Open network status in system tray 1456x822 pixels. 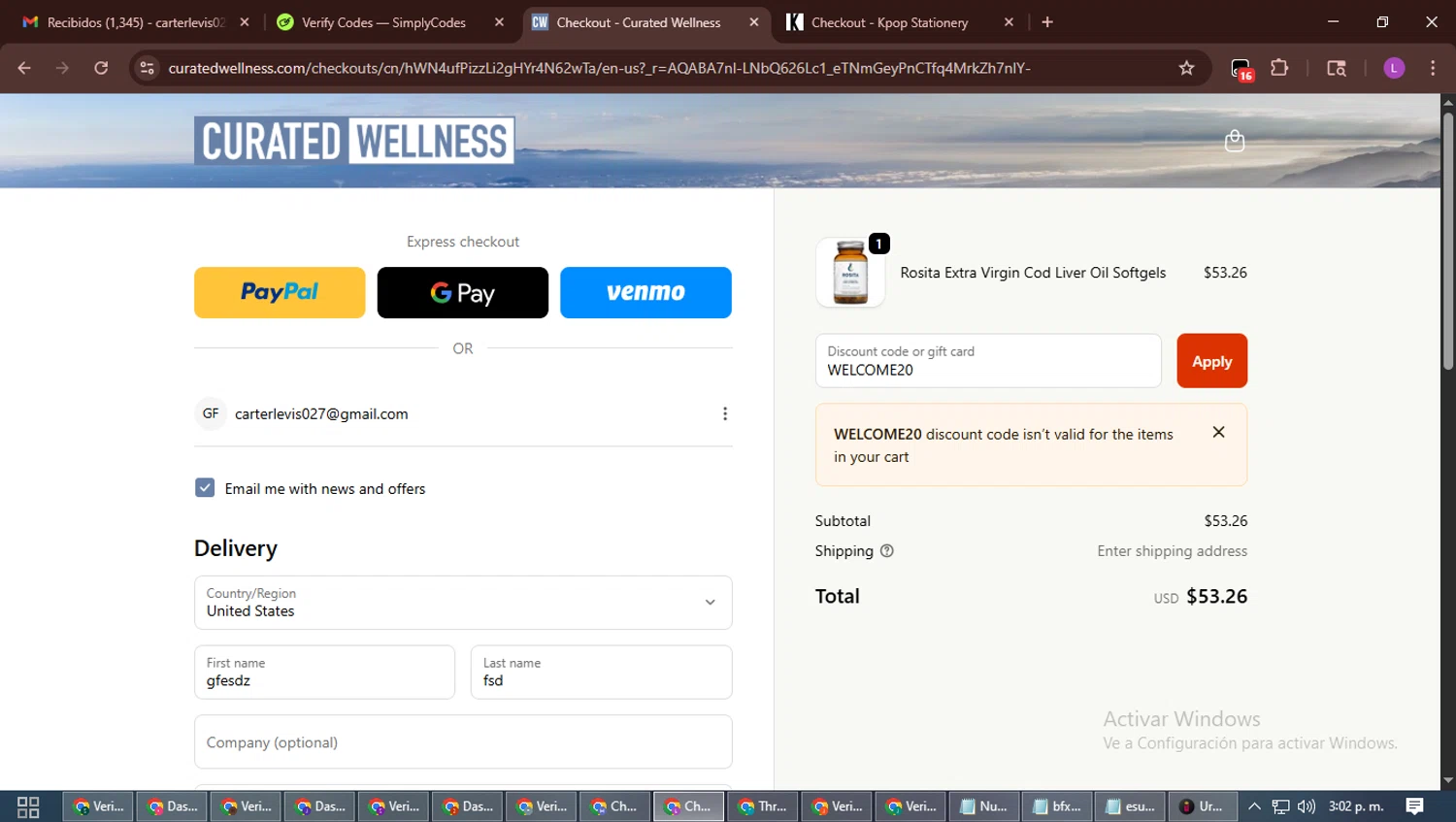pos(1281,806)
